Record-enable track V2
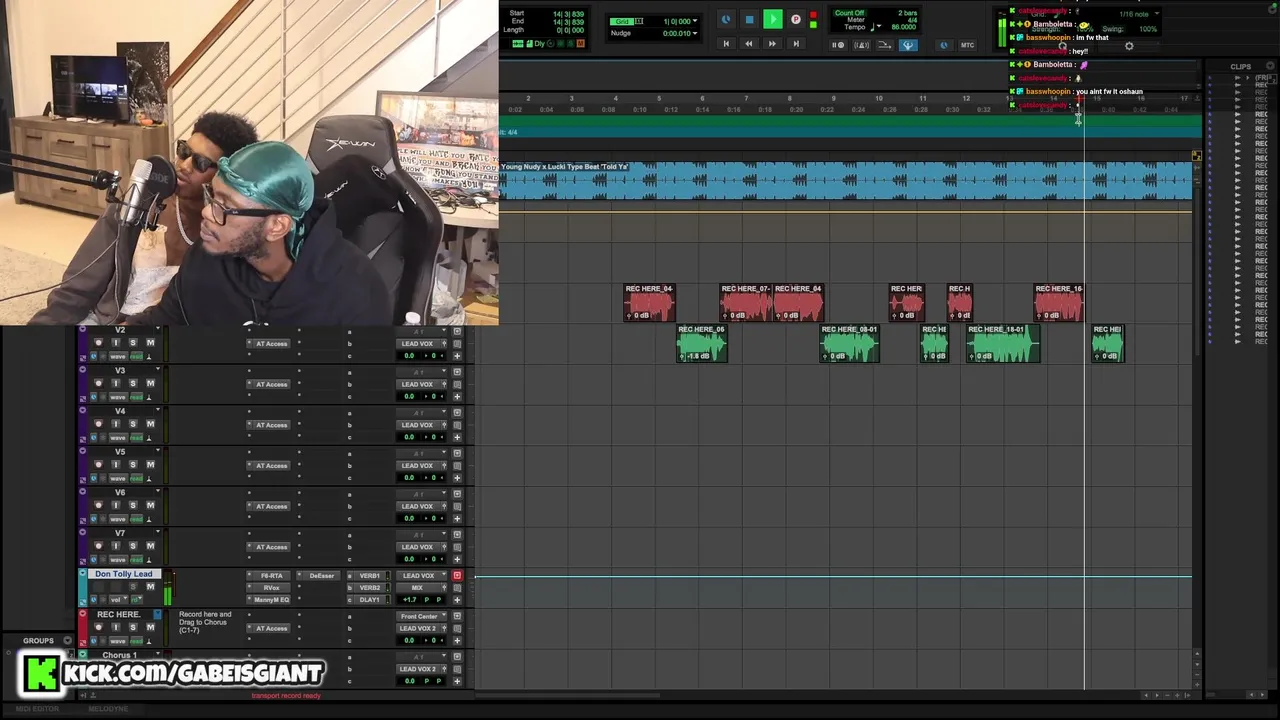The height and width of the screenshot is (720, 1280). [x=98, y=343]
